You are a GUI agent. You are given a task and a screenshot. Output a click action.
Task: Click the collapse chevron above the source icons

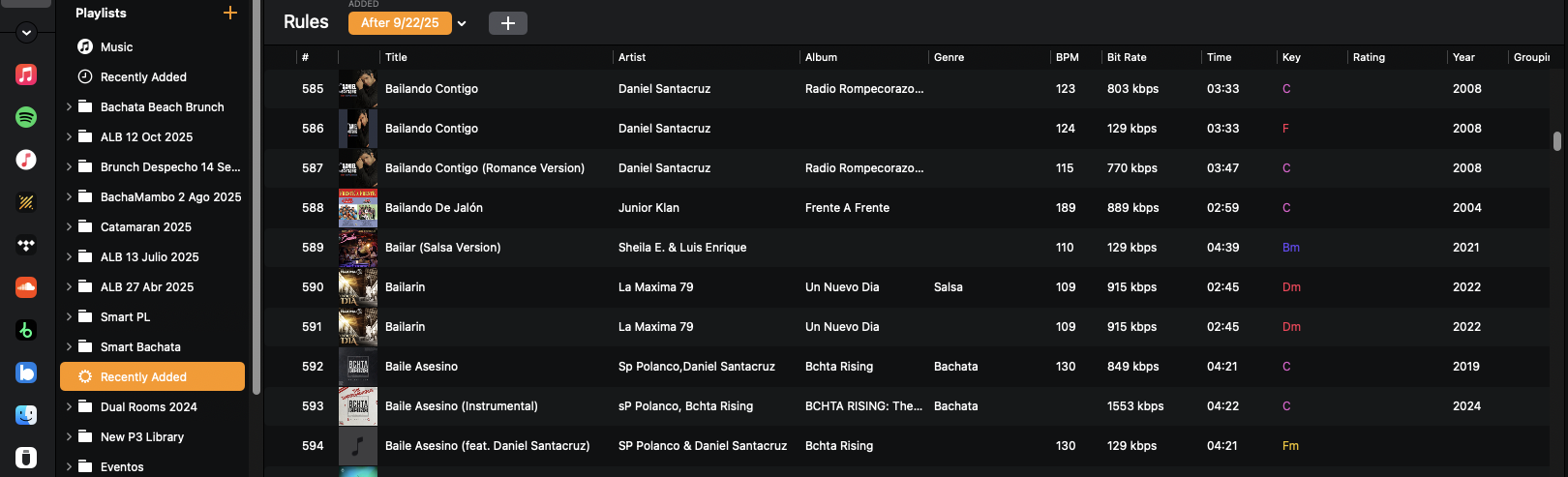point(26,33)
